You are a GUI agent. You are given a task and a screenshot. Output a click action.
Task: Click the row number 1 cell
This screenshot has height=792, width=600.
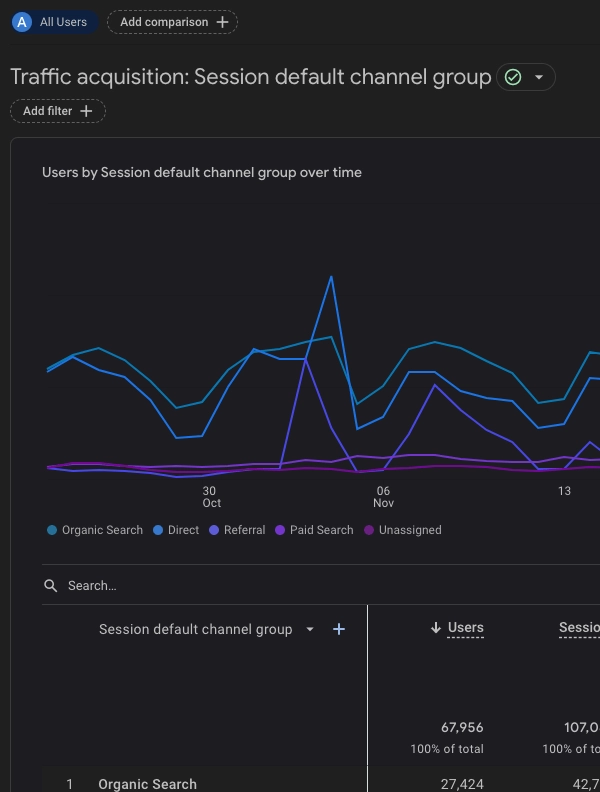(70, 784)
